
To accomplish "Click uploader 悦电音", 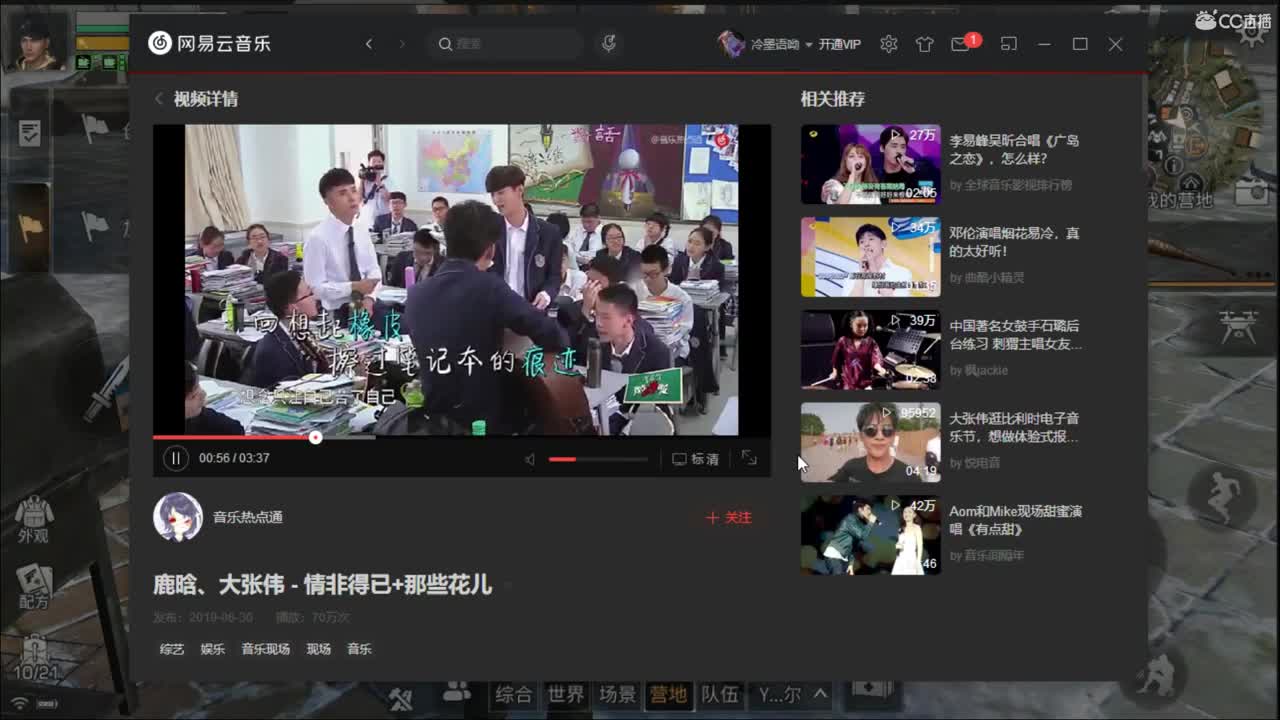I will coord(982,463).
